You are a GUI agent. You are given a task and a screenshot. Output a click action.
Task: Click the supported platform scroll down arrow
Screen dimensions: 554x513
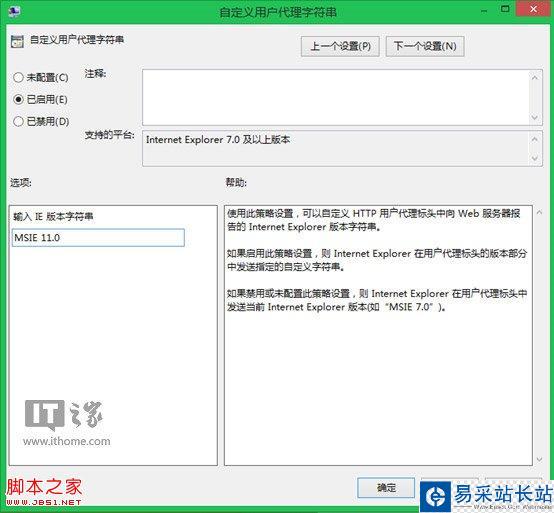tap(535, 158)
